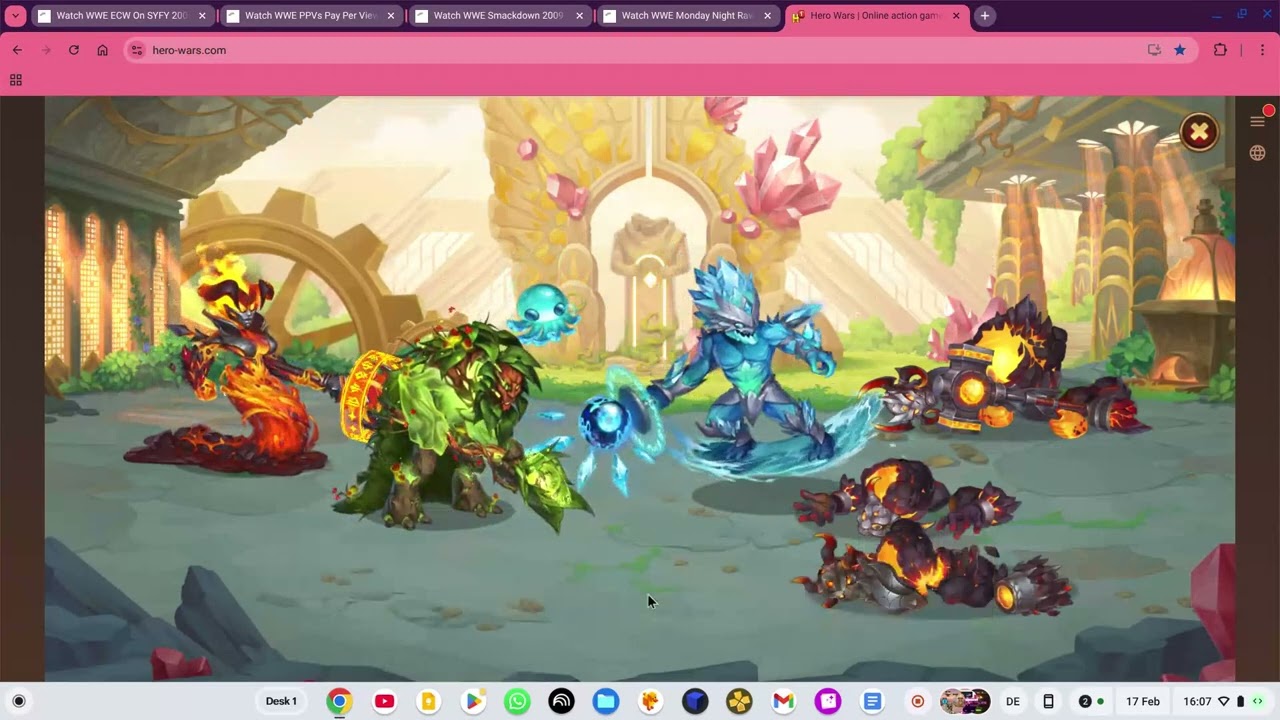The width and height of the screenshot is (1280, 720).
Task: Expand the tab search dropdown
Action: tap(15, 16)
